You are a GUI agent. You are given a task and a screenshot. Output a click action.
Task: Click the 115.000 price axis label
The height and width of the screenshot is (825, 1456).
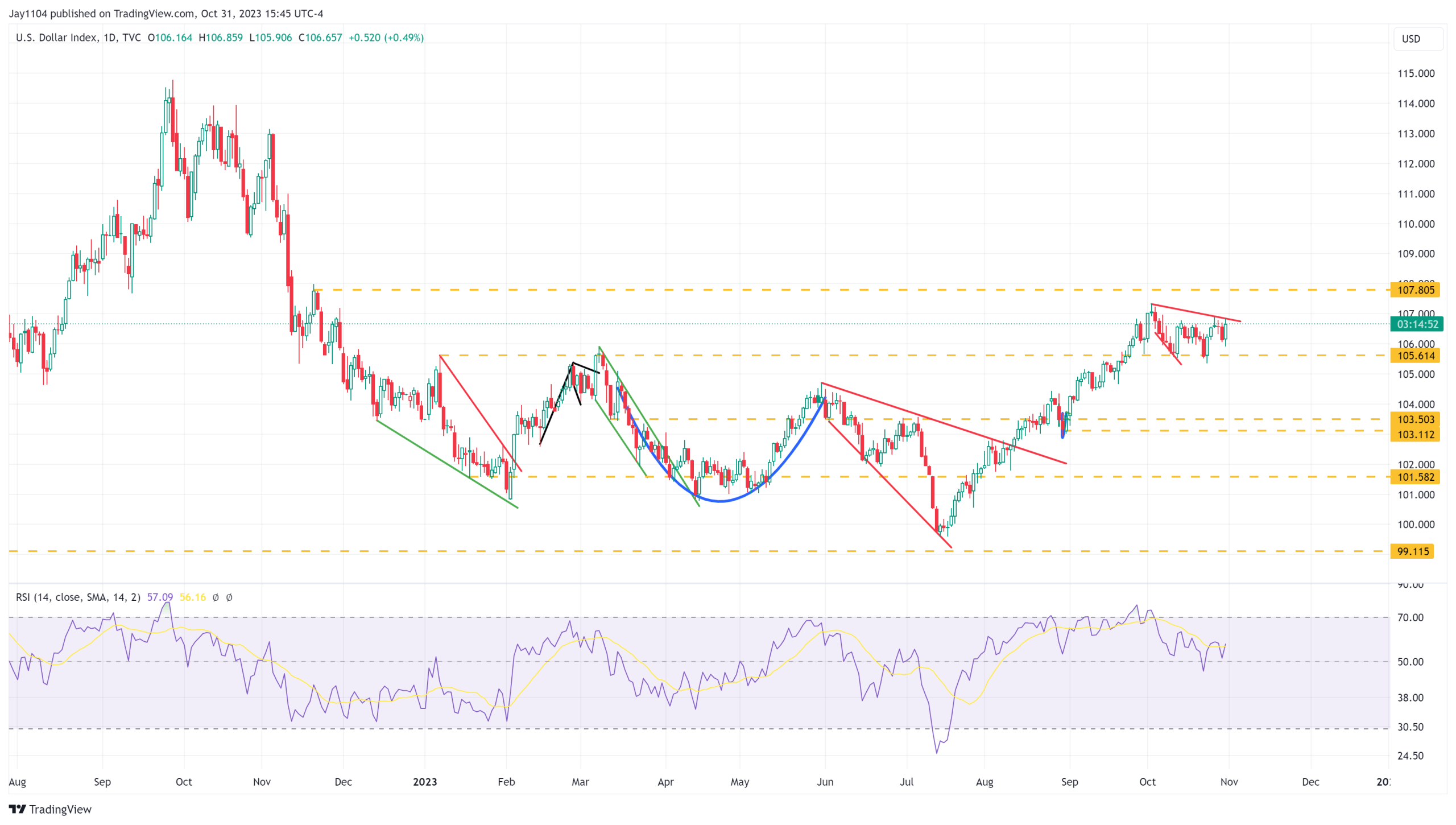point(1416,73)
